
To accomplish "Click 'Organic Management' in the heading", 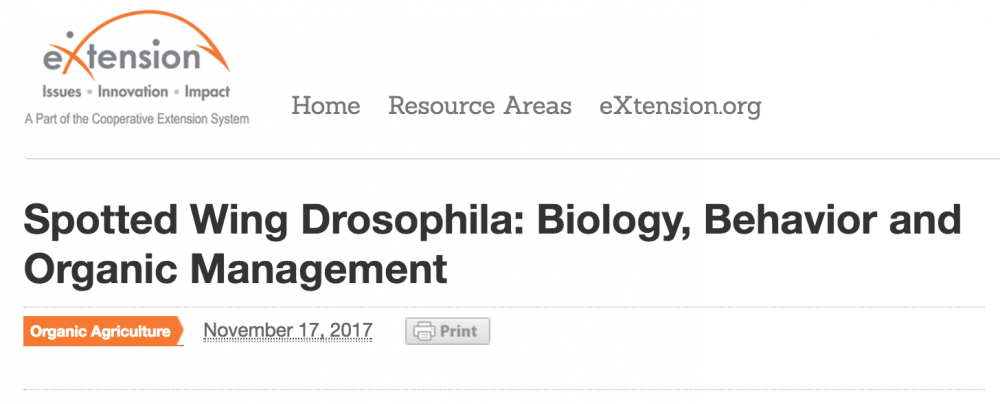I will pos(235,269).
